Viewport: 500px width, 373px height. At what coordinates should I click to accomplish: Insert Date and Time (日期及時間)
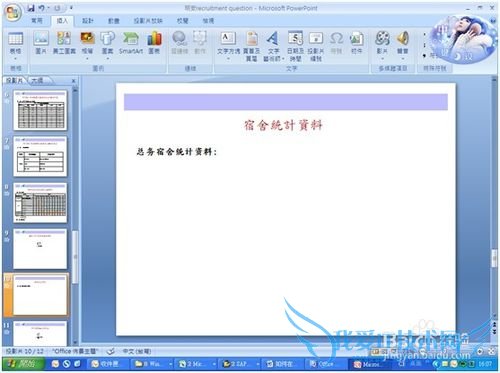(295, 46)
